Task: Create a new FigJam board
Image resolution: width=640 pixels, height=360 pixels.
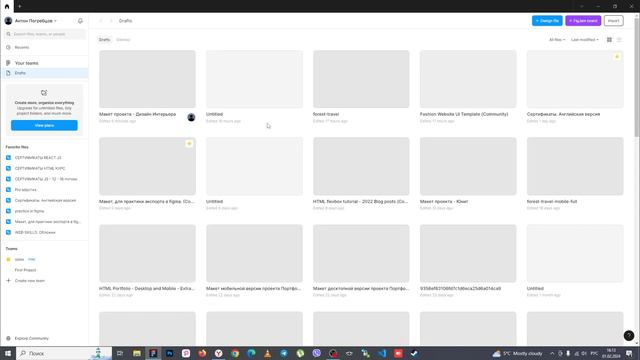Action: [x=583, y=21]
